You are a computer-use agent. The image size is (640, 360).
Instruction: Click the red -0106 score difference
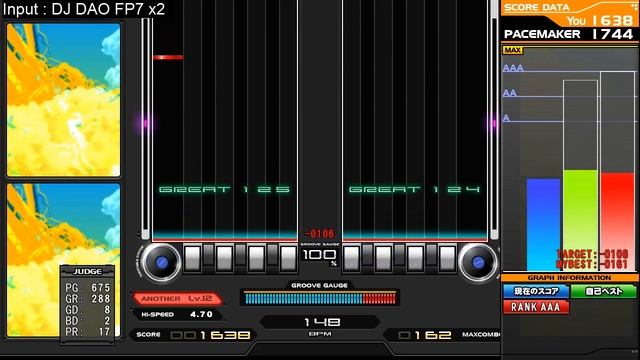[320, 234]
